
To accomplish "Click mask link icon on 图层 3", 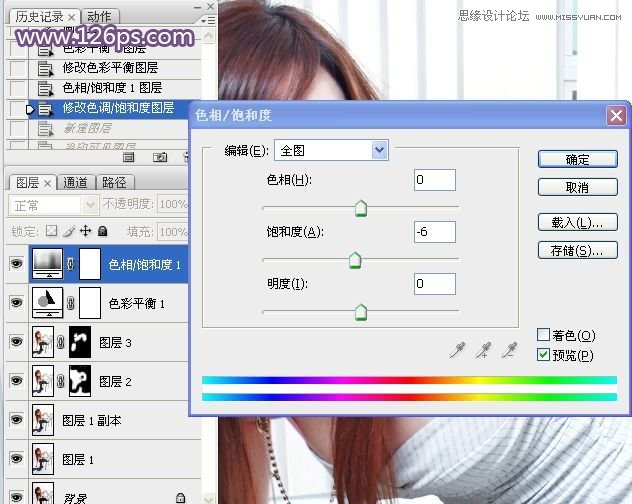I will [x=60, y=342].
